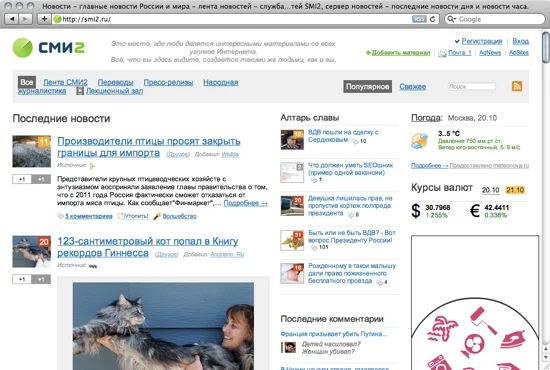Open Девушка лишилась прав story link

point(350,206)
